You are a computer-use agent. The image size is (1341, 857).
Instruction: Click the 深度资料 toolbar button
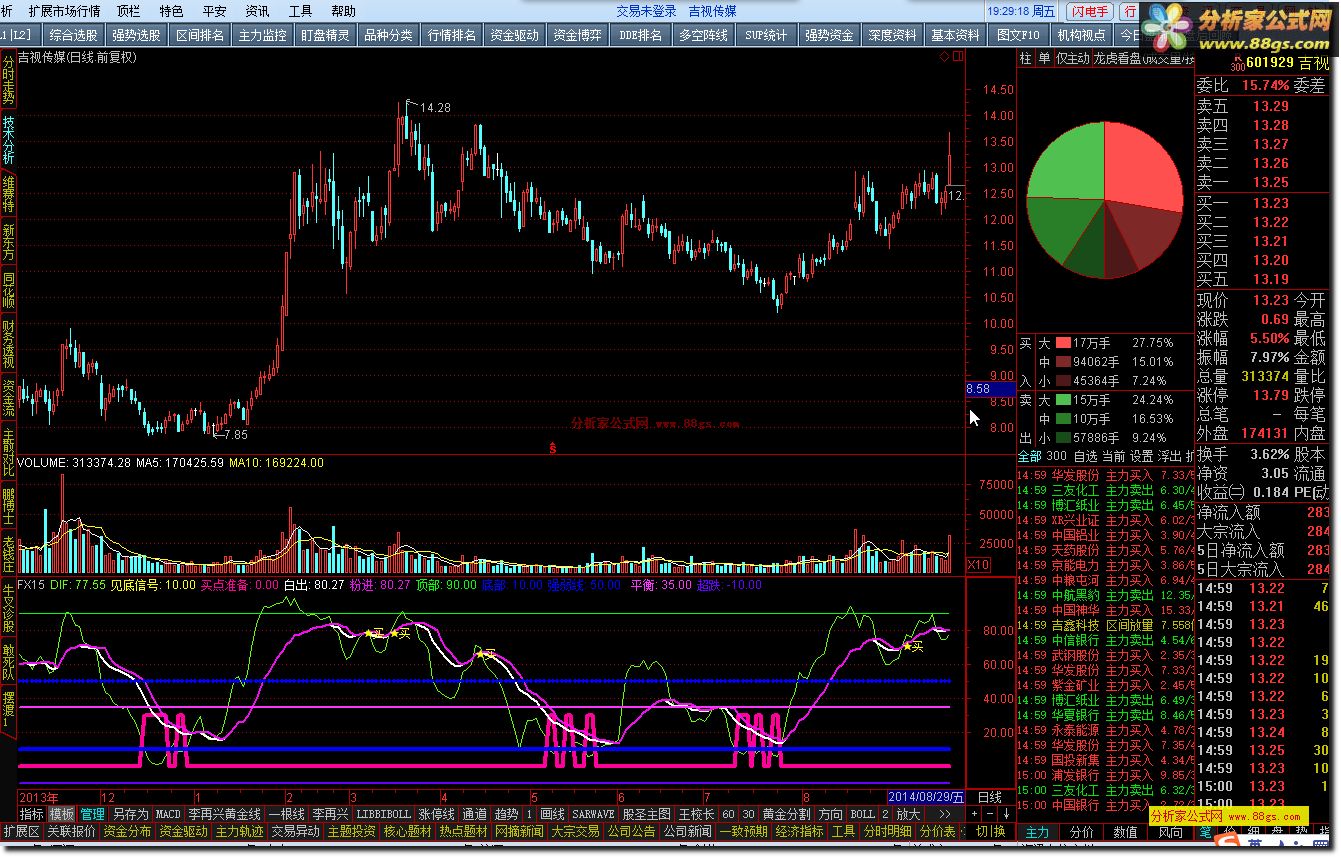pyautogui.click(x=893, y=35)
